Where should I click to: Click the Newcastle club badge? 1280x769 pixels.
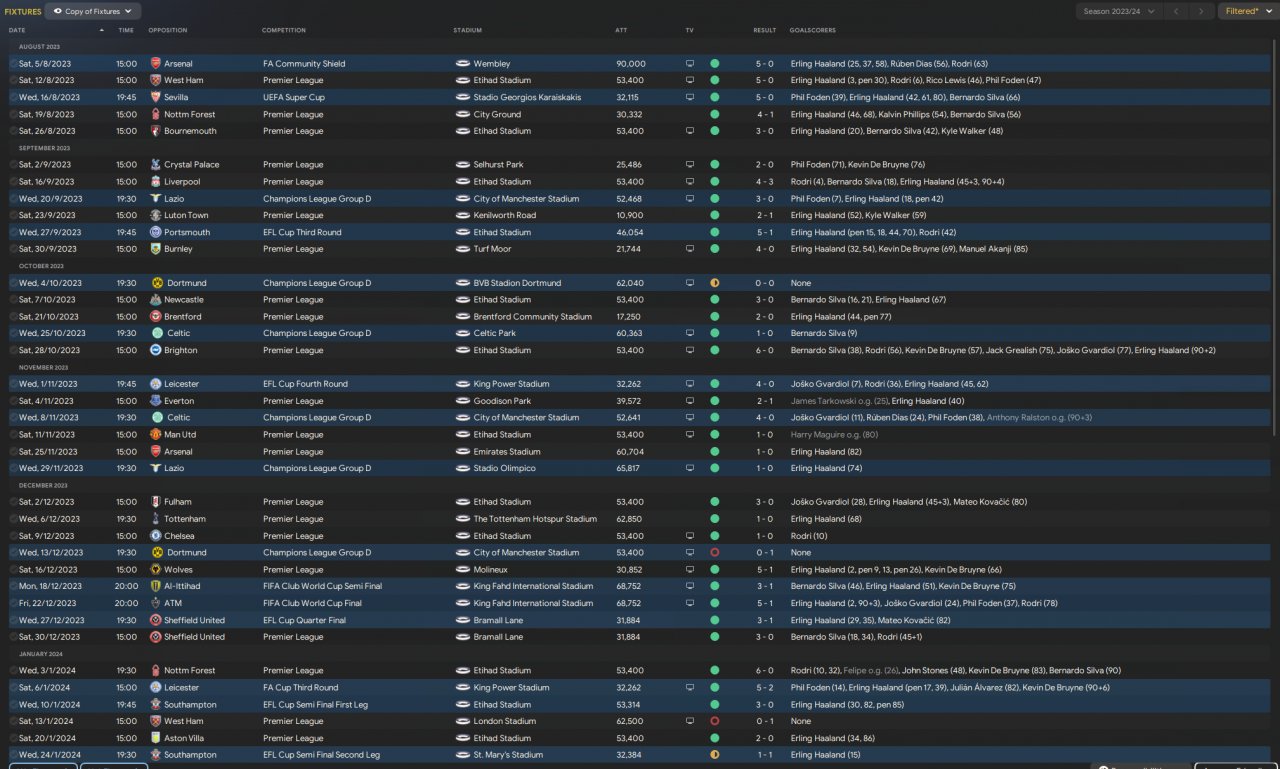tap(155, 300)
